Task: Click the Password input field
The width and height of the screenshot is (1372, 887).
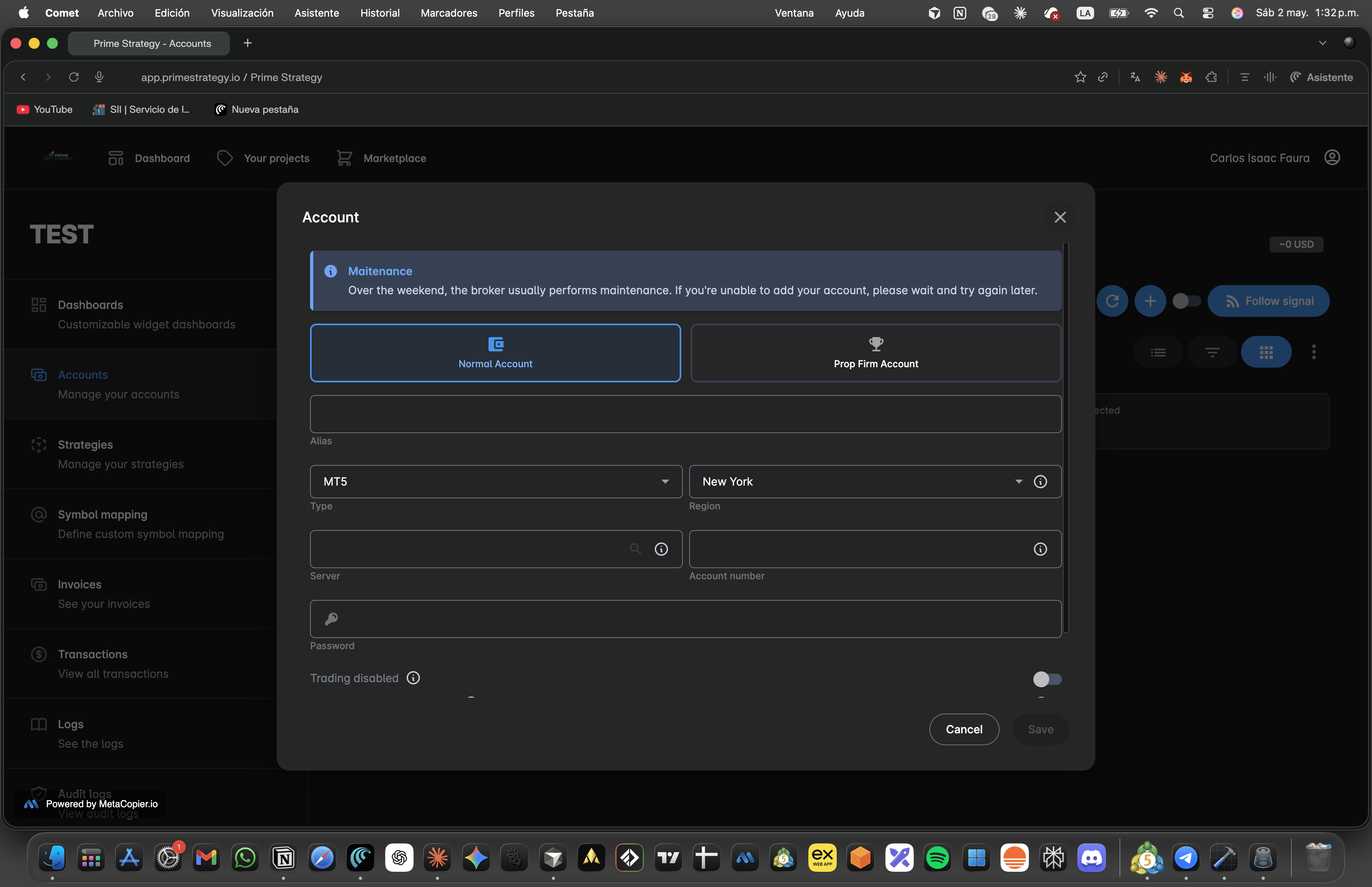Action: point(686,619)
